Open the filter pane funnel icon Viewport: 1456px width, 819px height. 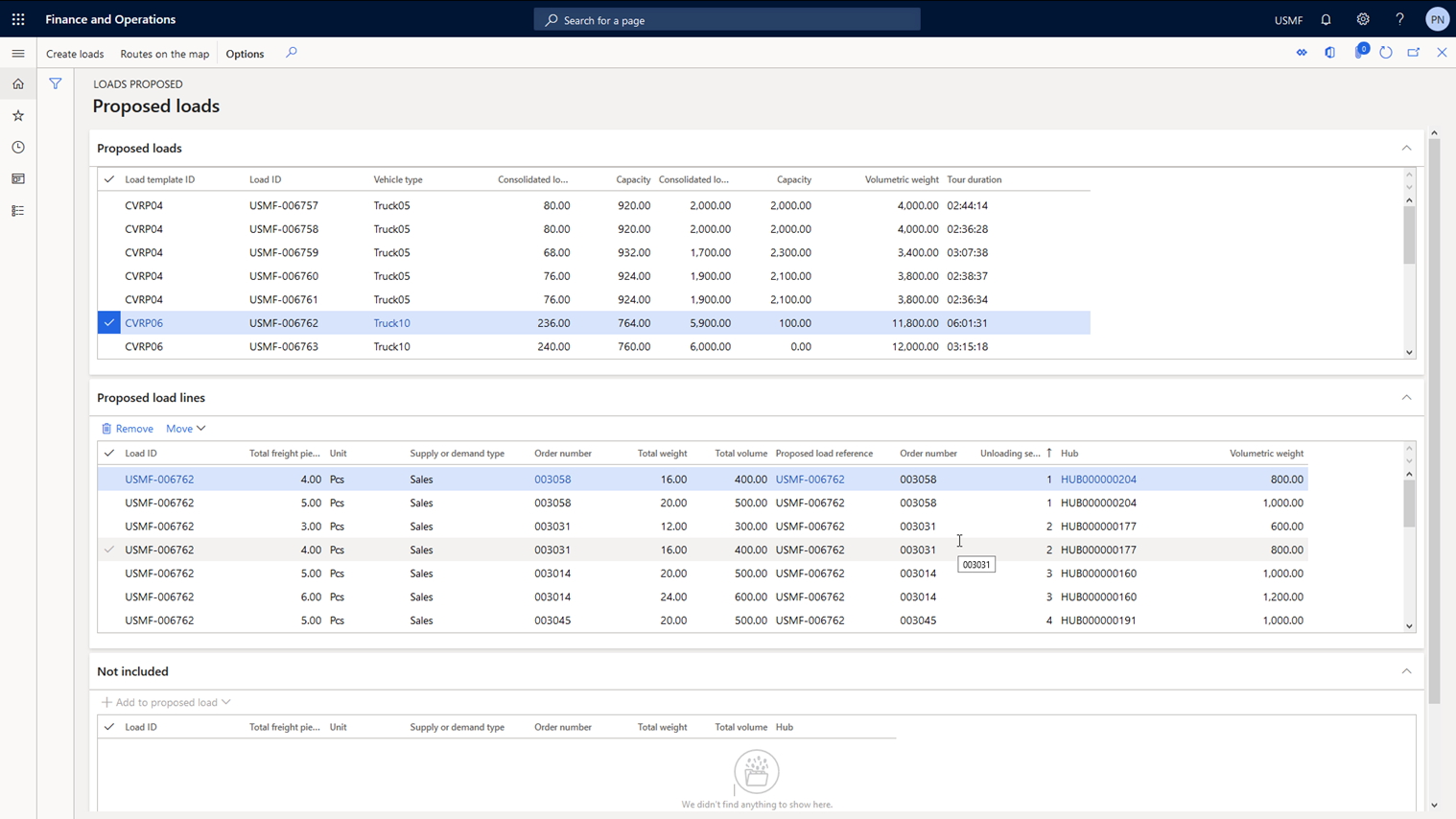tap(56, 84)
